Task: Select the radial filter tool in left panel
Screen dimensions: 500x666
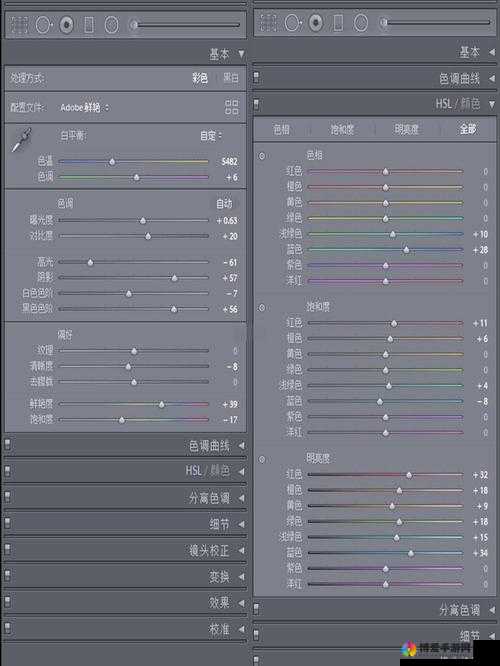Action: pos(111,25)
